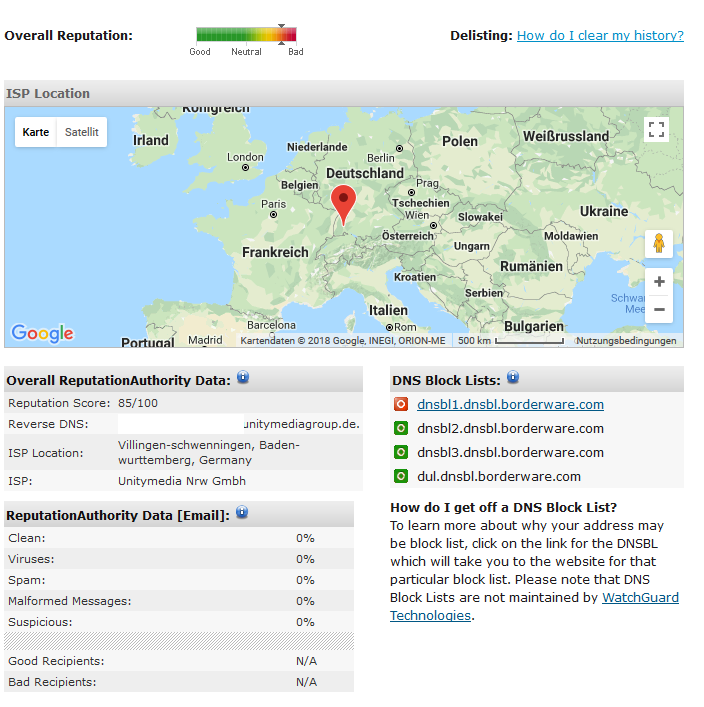704x707 pixels.
Task: Click red status icon for dnsbl1.dnsbl.borderware.com
Action: (401, 405)
